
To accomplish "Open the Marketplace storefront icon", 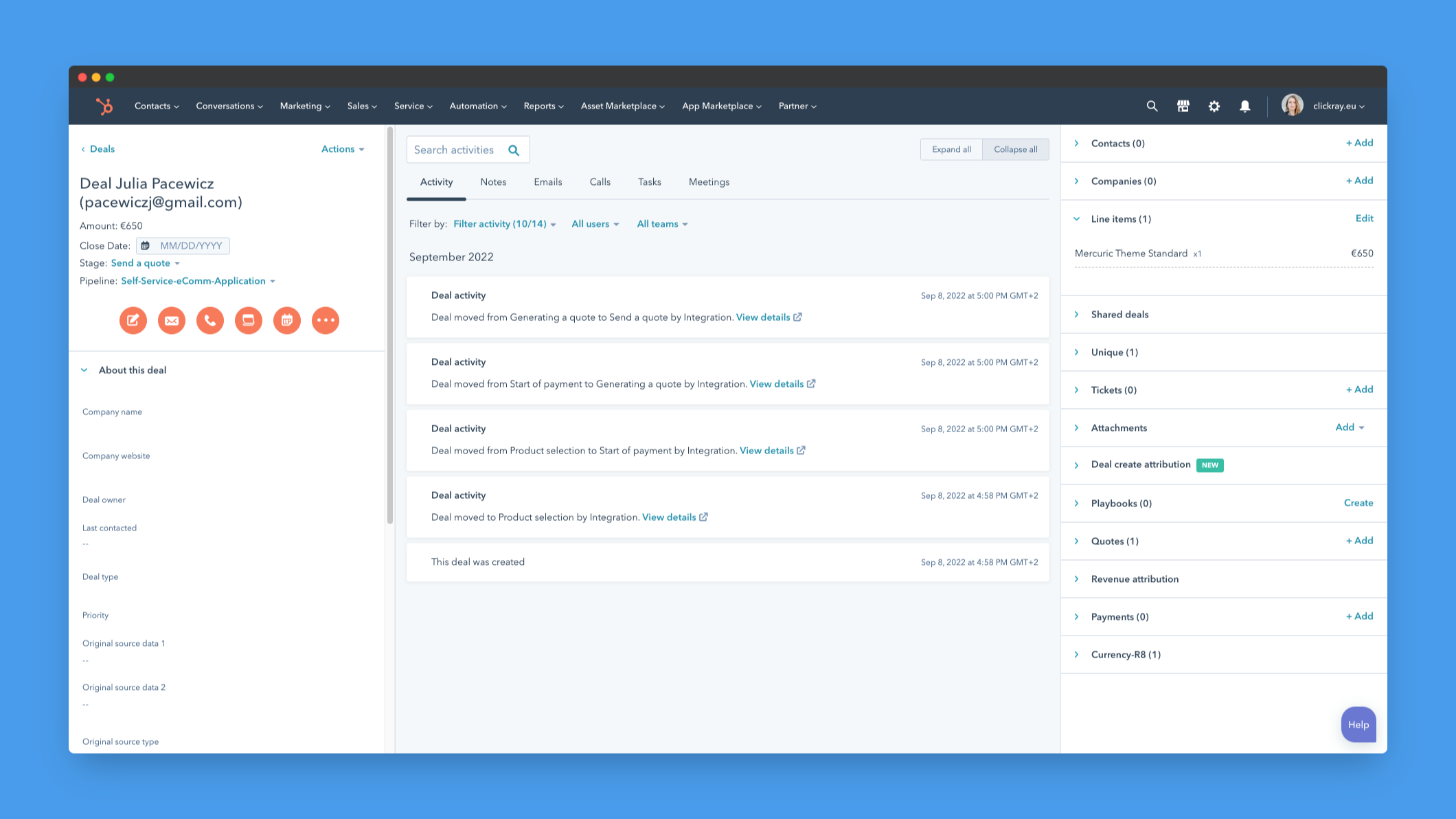I will click(x=1183, y=106).
